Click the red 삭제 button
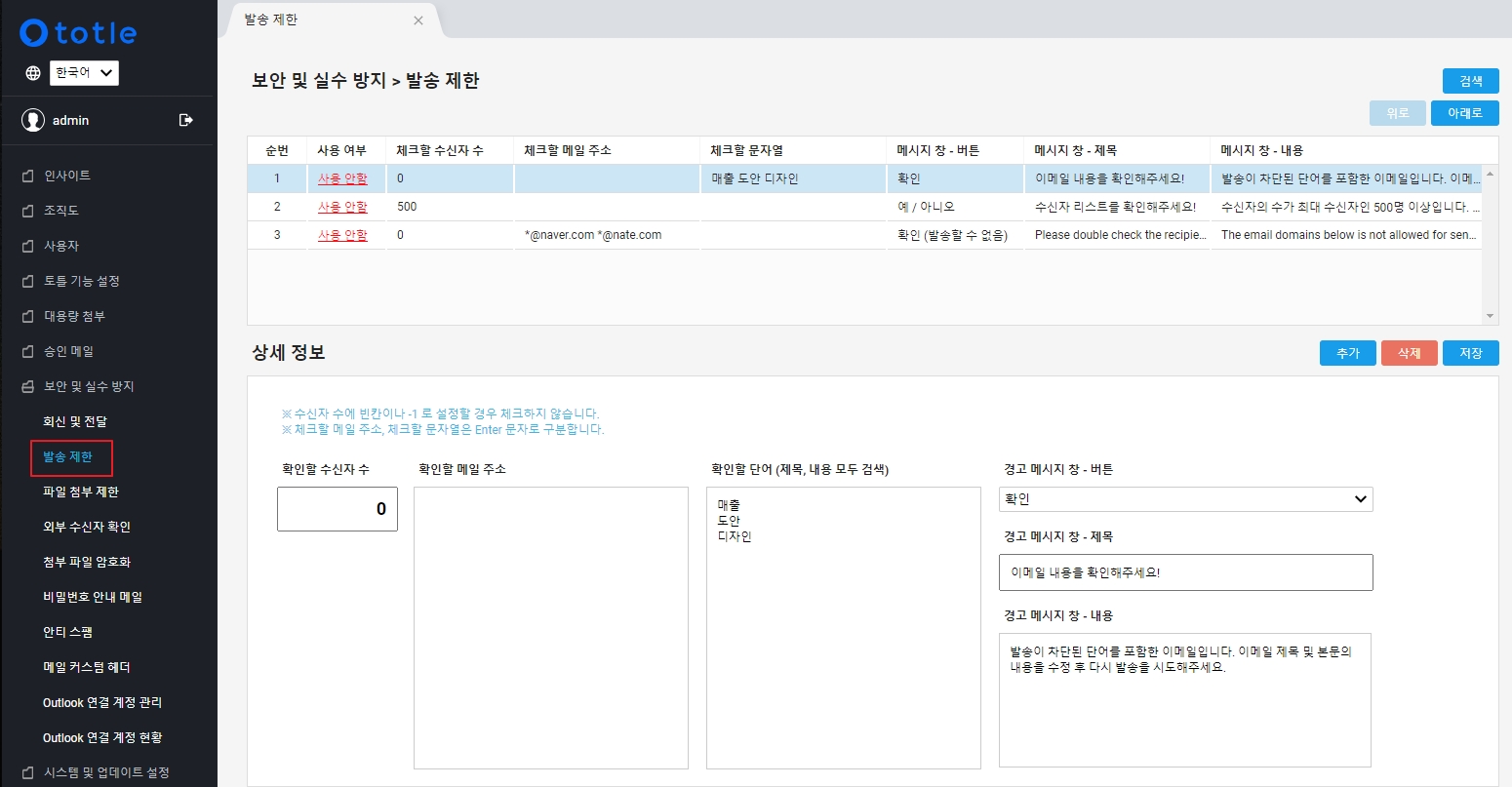1512x787 pixels. [1409, 353]
